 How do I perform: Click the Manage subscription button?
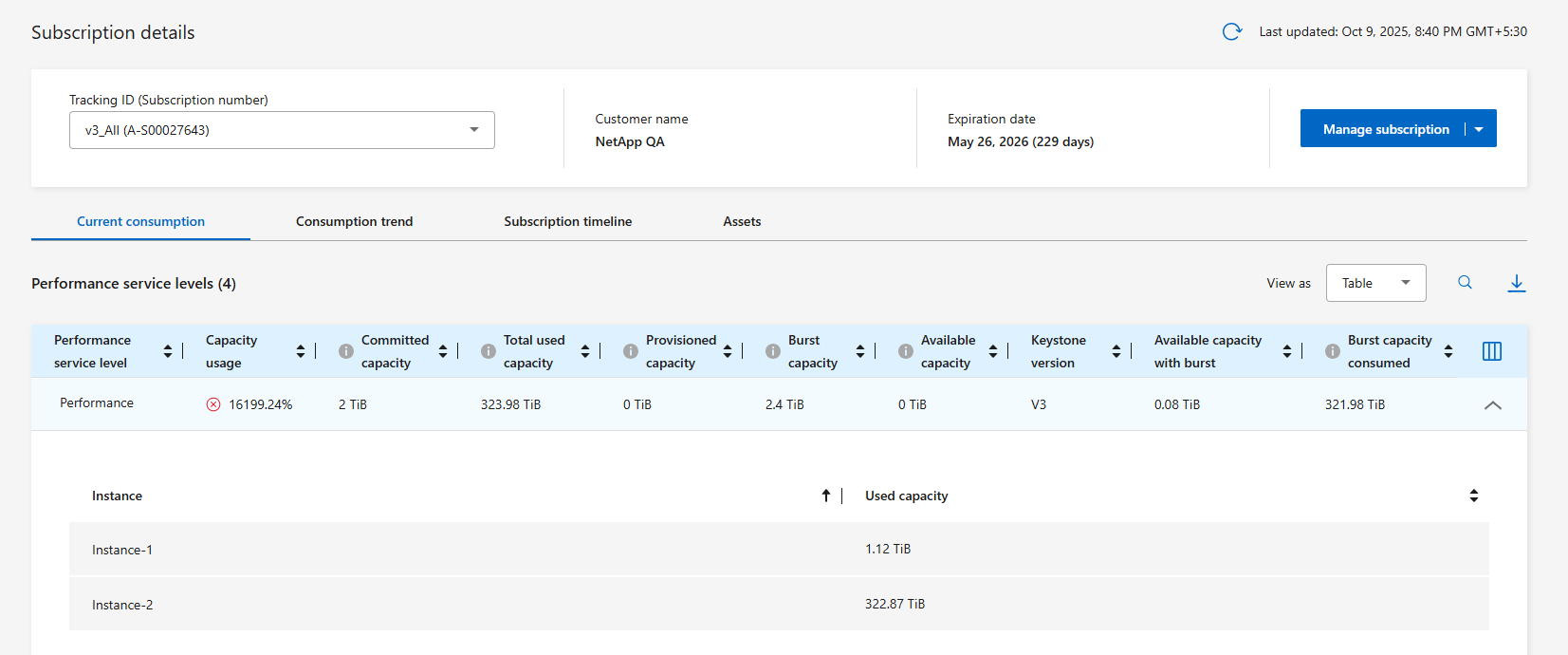point(1385,129)
